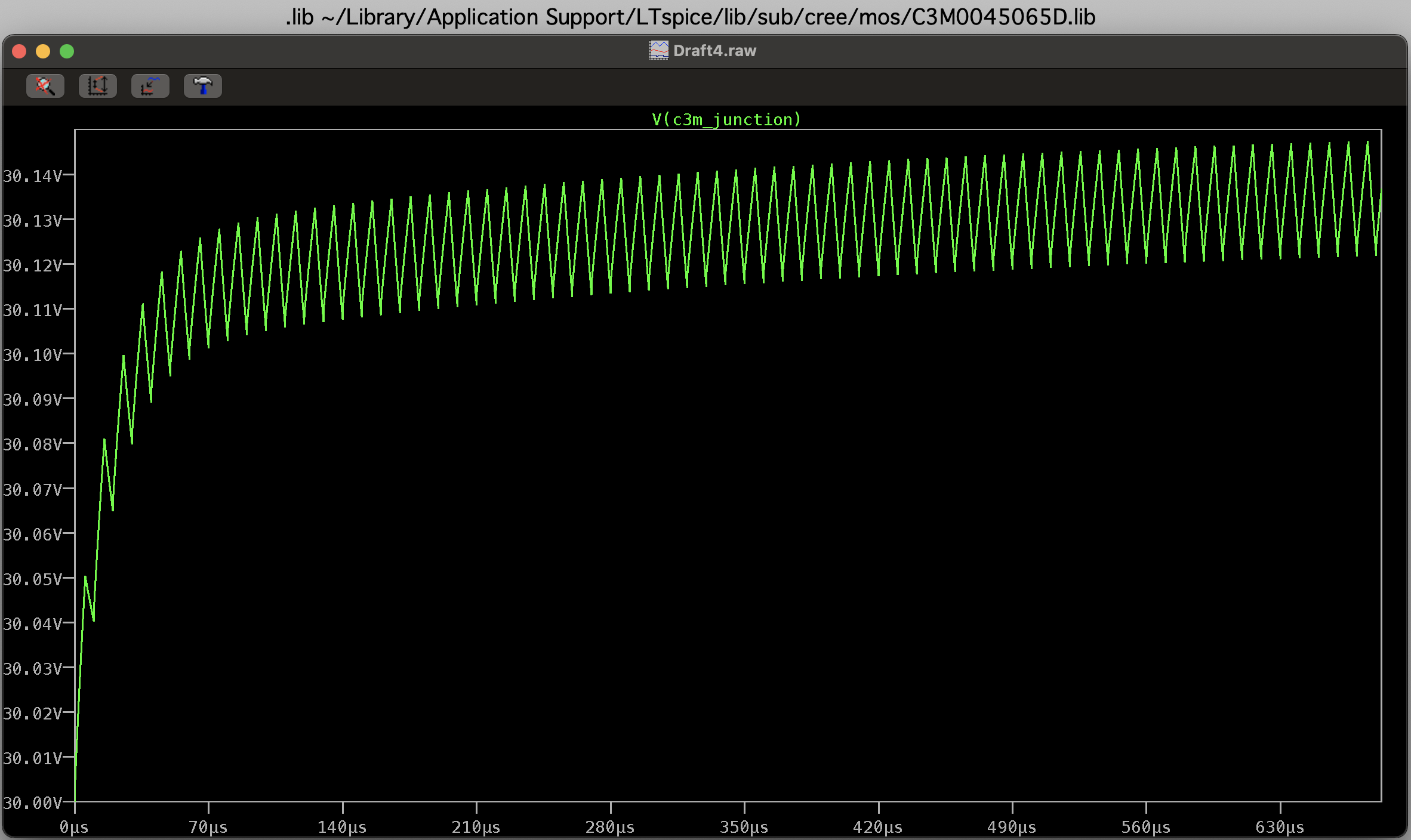Click the 30.01V vertical axis label

click(x=32, y=758)
